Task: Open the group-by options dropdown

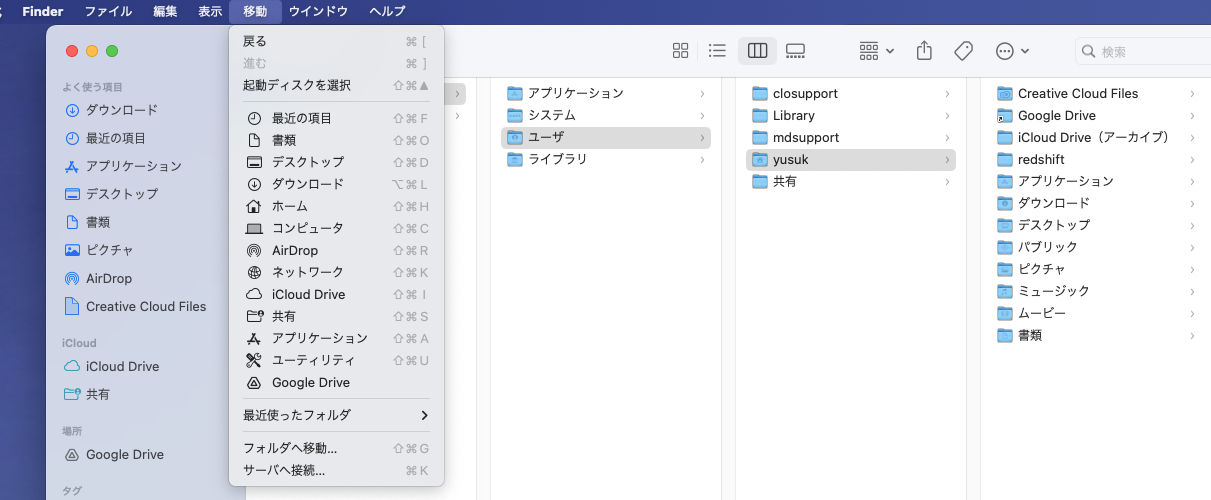Action: [x=877, y=51]
